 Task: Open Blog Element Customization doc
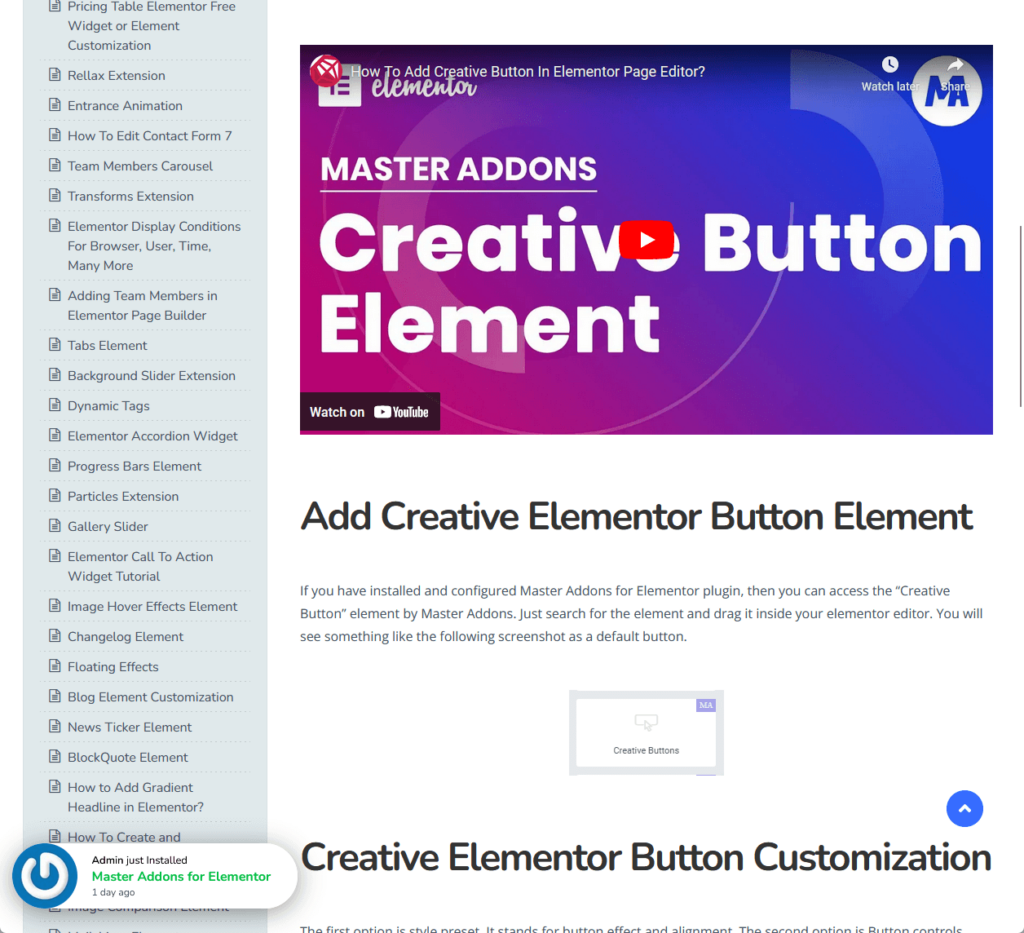[150, 697]
